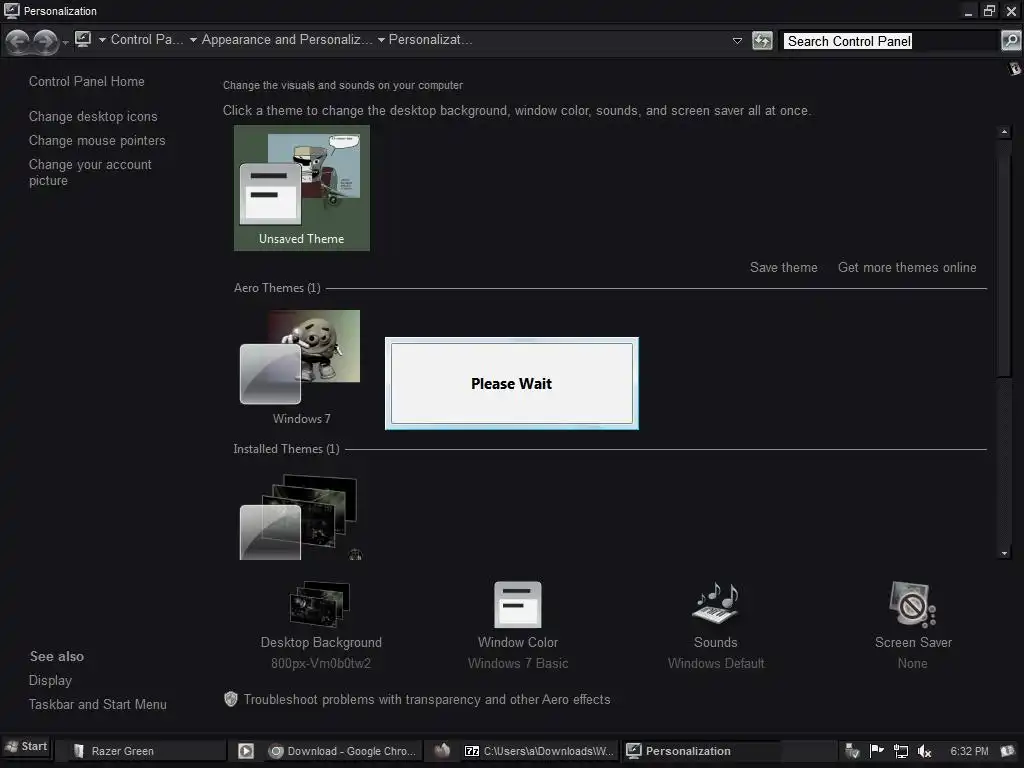Viewport: 1024px width, 768px height.
Task: Open the help icon below search
Action: coord(1014,68)
